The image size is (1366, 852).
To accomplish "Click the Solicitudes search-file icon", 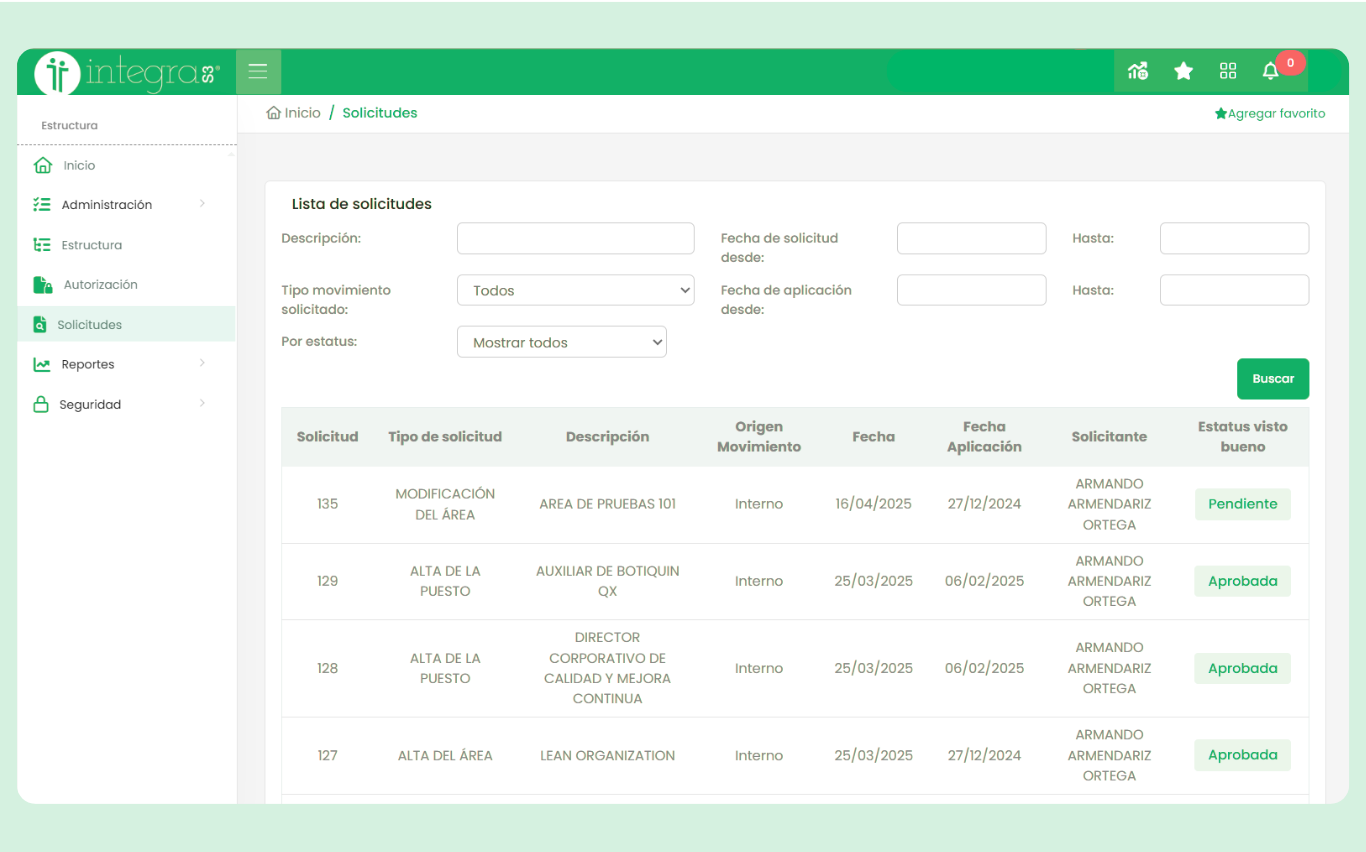I will click(40, 324).
